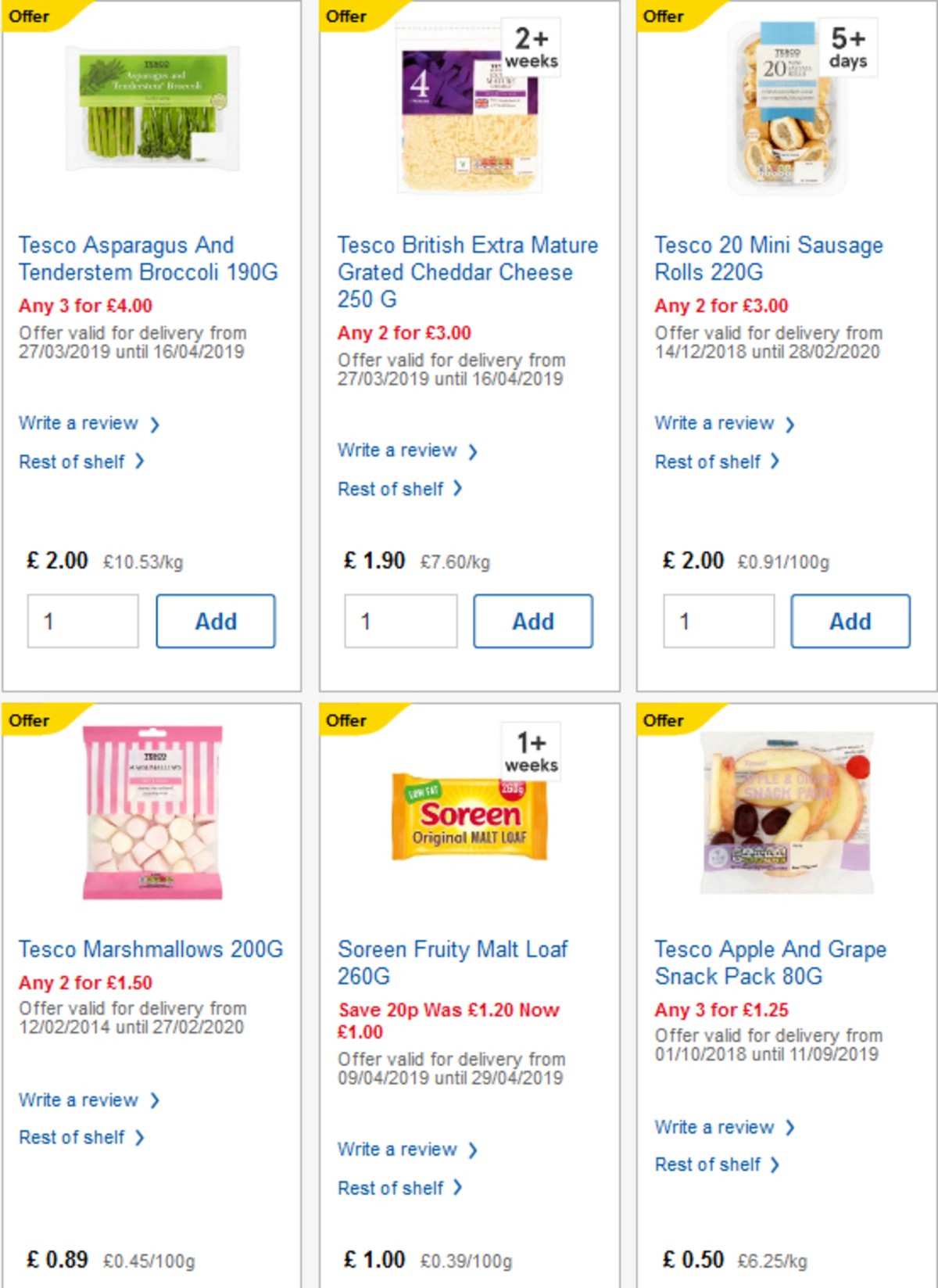
Task: Click the quantity field for the cheddar cheese
Action: [x=402, y=620]
